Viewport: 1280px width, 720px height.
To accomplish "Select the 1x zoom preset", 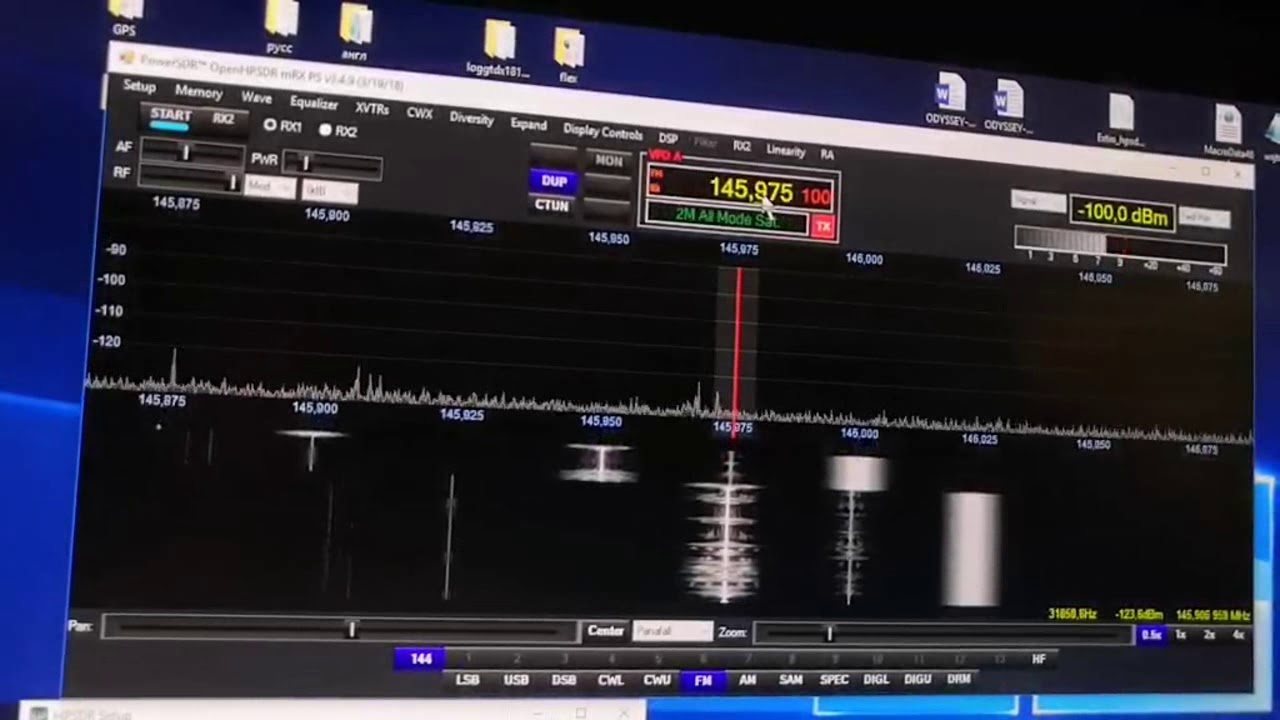I will pyautogui.click(x=1181, y=635).
